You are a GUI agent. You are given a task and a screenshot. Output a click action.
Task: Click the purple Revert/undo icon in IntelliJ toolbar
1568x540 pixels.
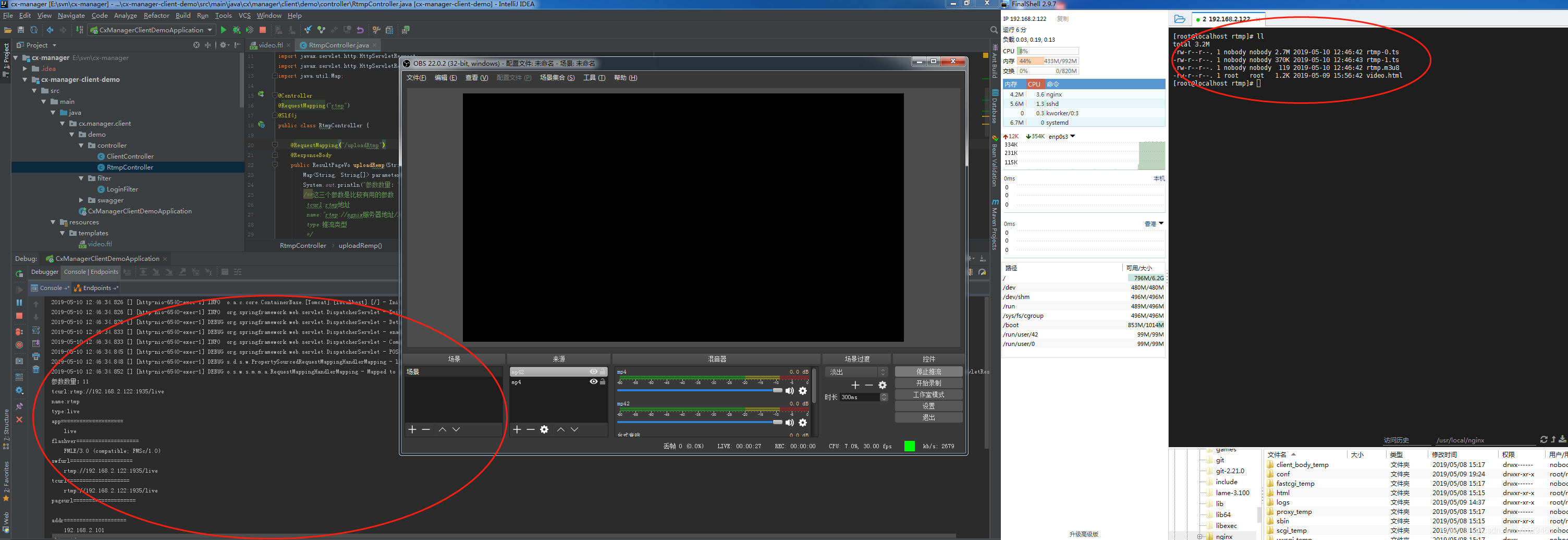[360, 30]
